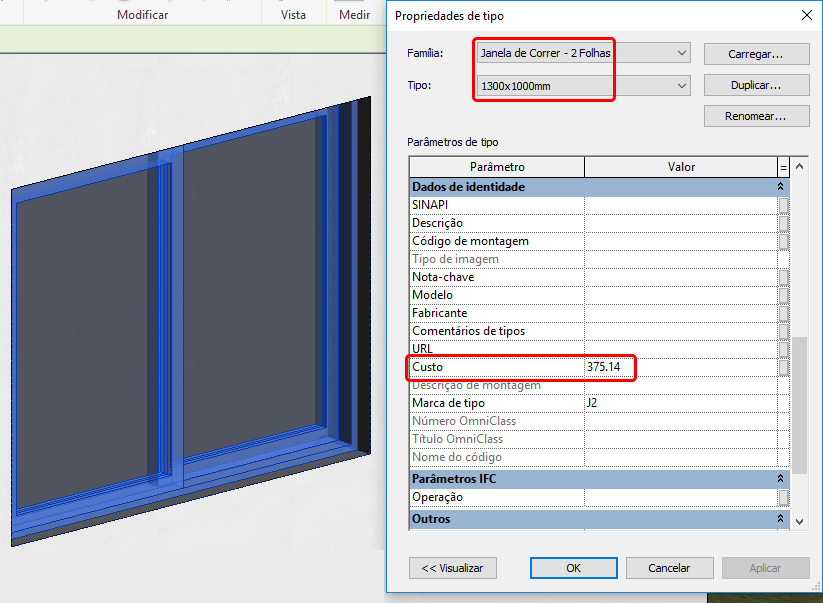The image size is (823, 603).
Task: Confirm changes with OK
Action: click(573, 567)
